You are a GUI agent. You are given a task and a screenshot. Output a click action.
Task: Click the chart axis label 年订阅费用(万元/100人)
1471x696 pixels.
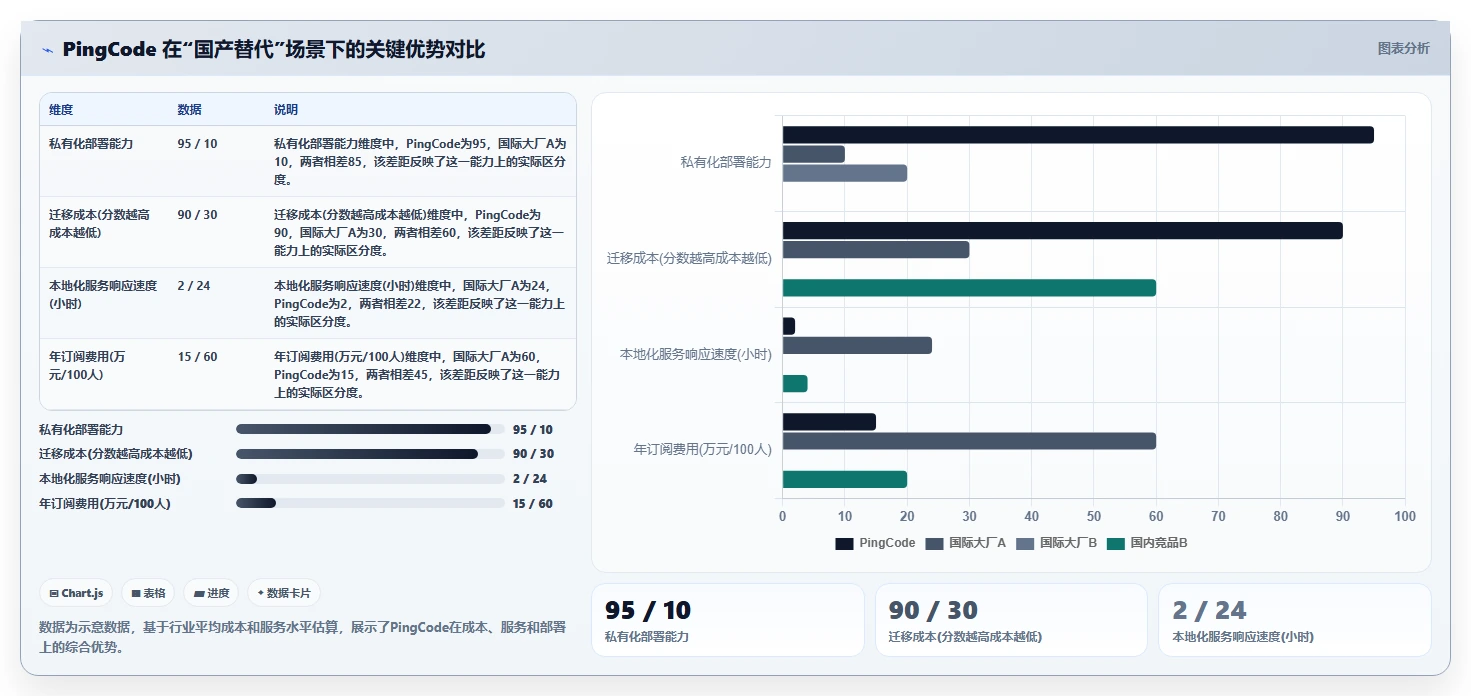pyautogui.click(x=703, y=449)
